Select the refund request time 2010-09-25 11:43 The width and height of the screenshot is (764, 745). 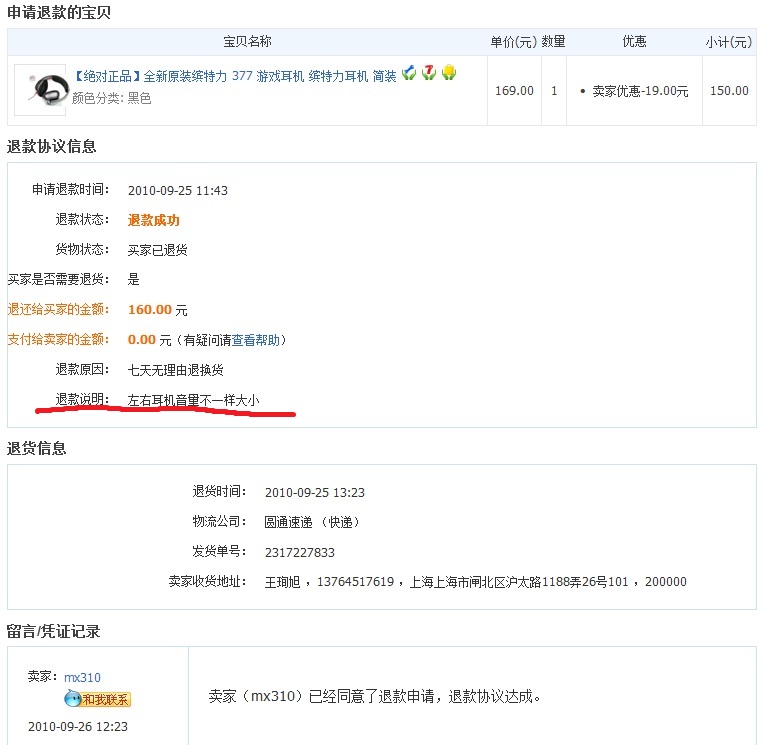click(178, 191)
